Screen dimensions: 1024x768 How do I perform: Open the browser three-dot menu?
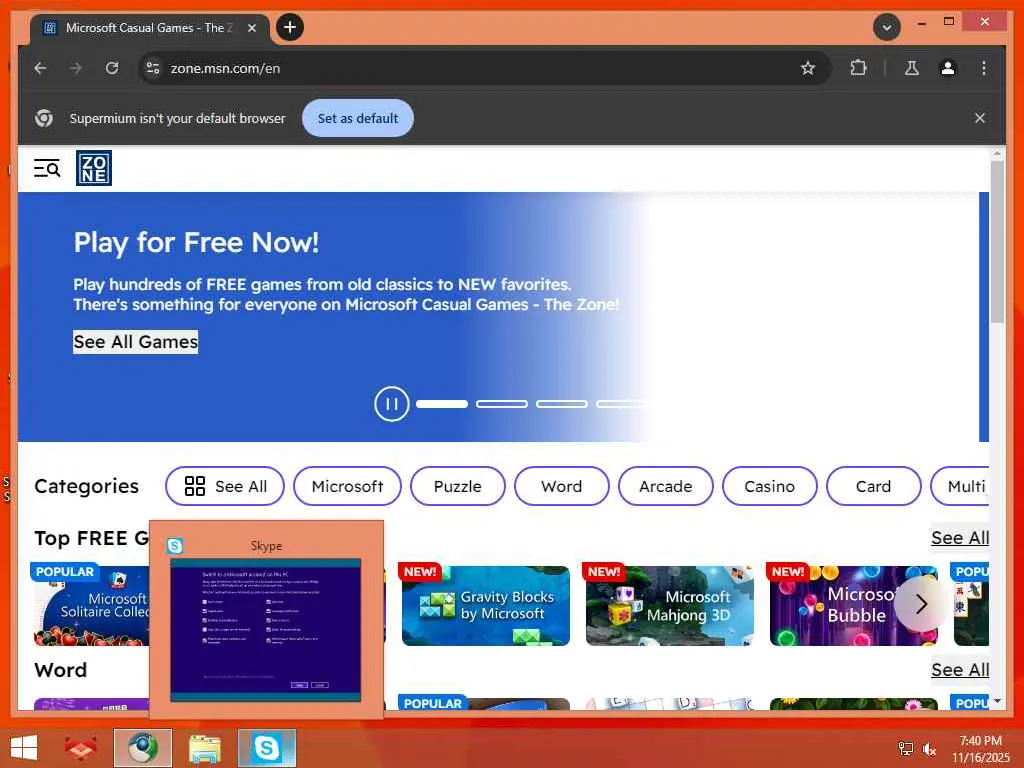(984, 68)
